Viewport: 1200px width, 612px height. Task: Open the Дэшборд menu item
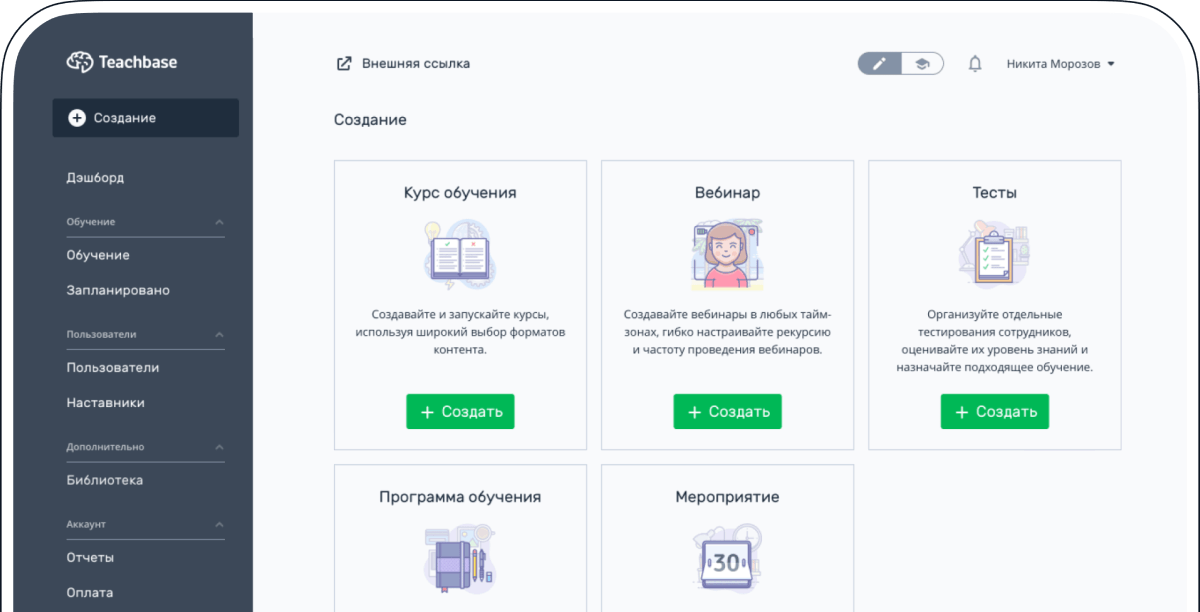coord(97,177)
